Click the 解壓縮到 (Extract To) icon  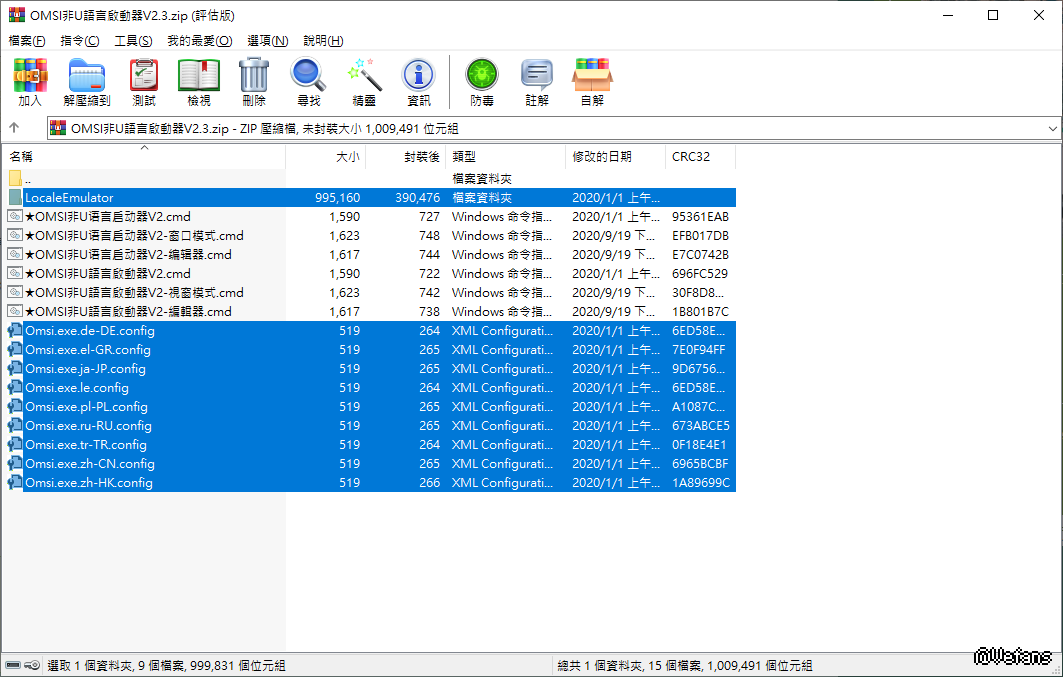tap(87, 82)
